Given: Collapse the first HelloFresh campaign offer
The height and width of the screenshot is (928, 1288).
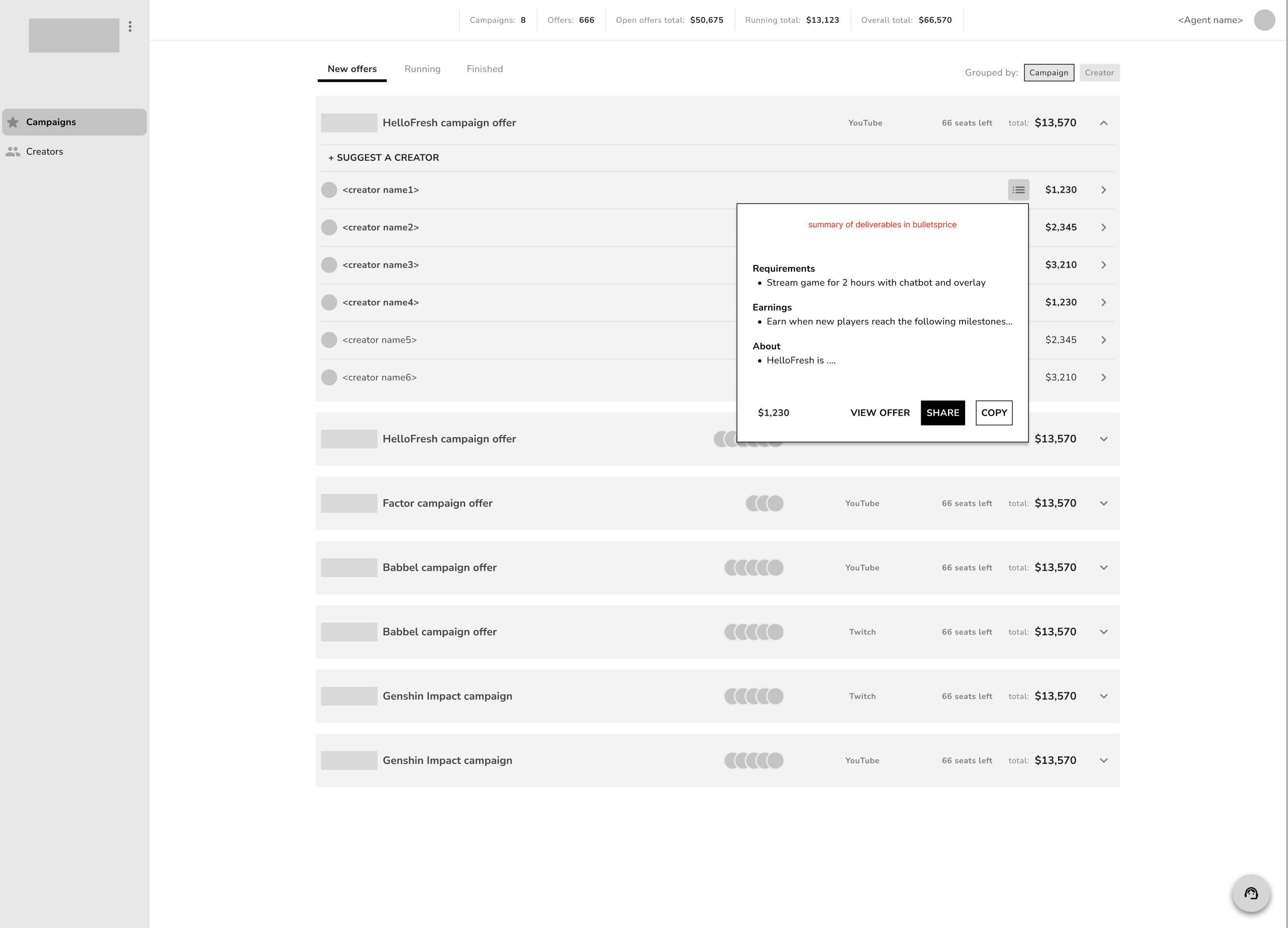Looking at the screenshot, I should tap(1104, 123).
